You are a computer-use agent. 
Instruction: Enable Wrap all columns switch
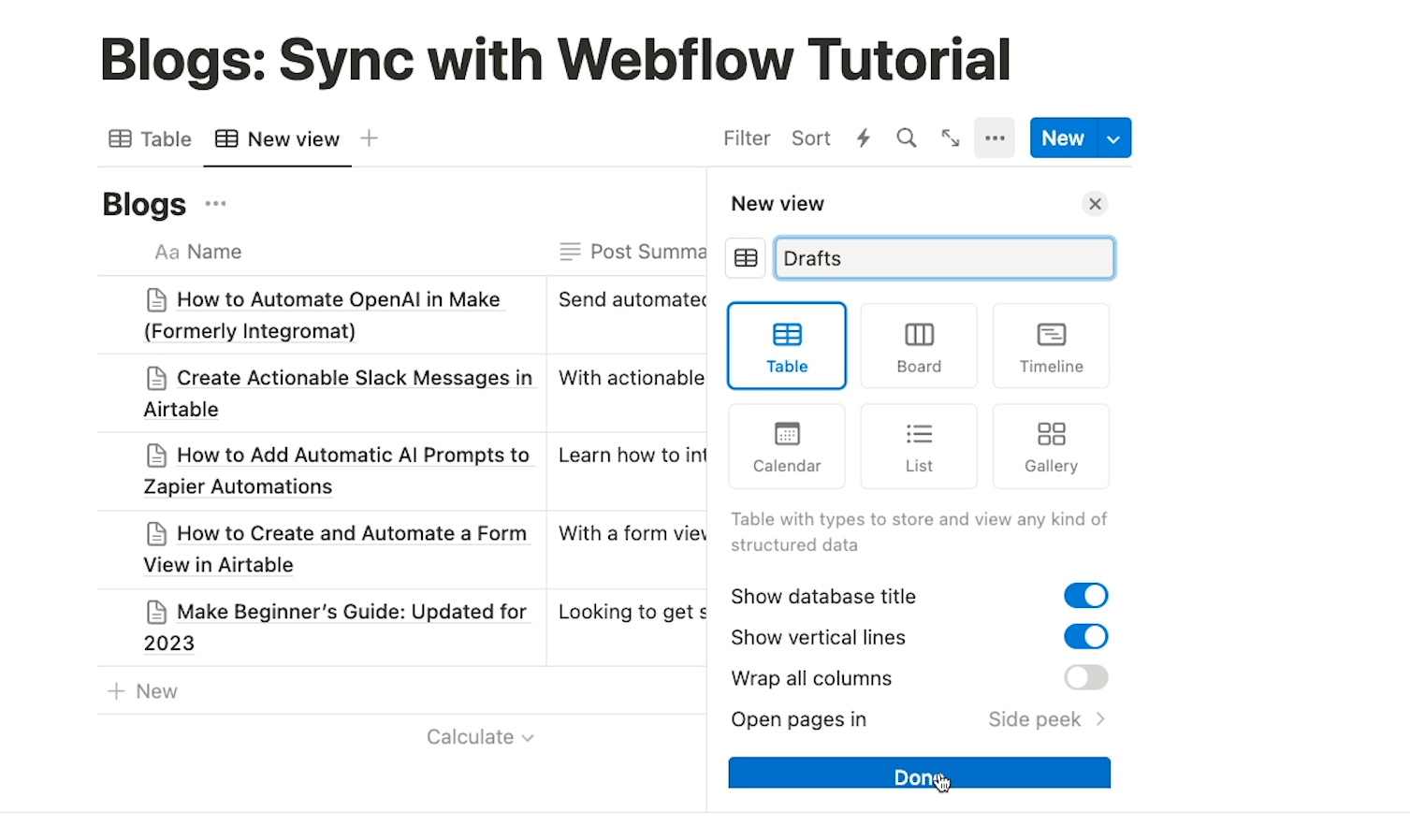1085,677
